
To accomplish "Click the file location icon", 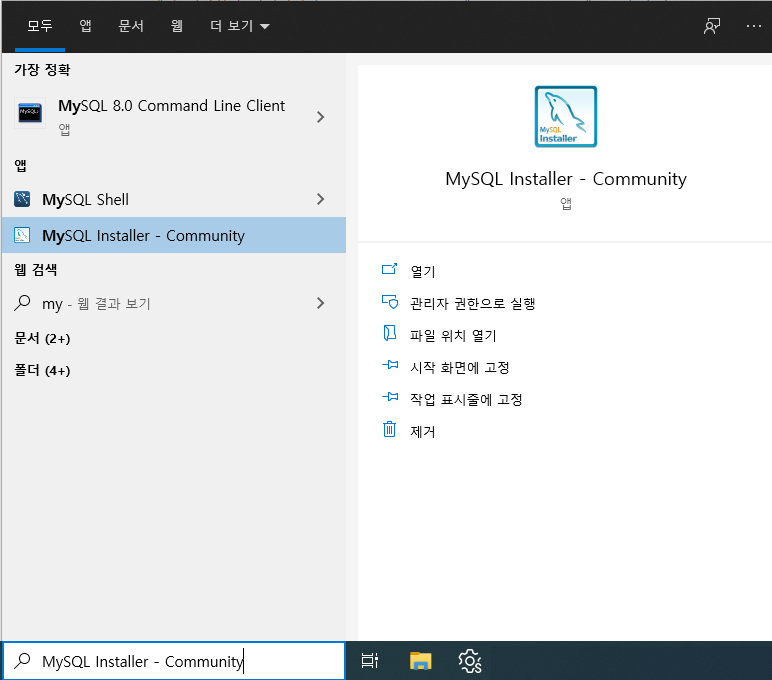I will [389, 333].
